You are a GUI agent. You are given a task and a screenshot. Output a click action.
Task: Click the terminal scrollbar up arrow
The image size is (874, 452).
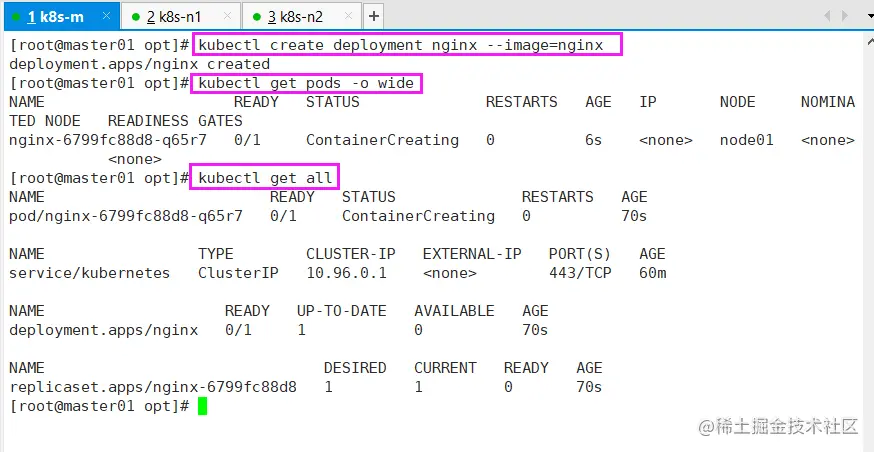[x=870, y=41]
